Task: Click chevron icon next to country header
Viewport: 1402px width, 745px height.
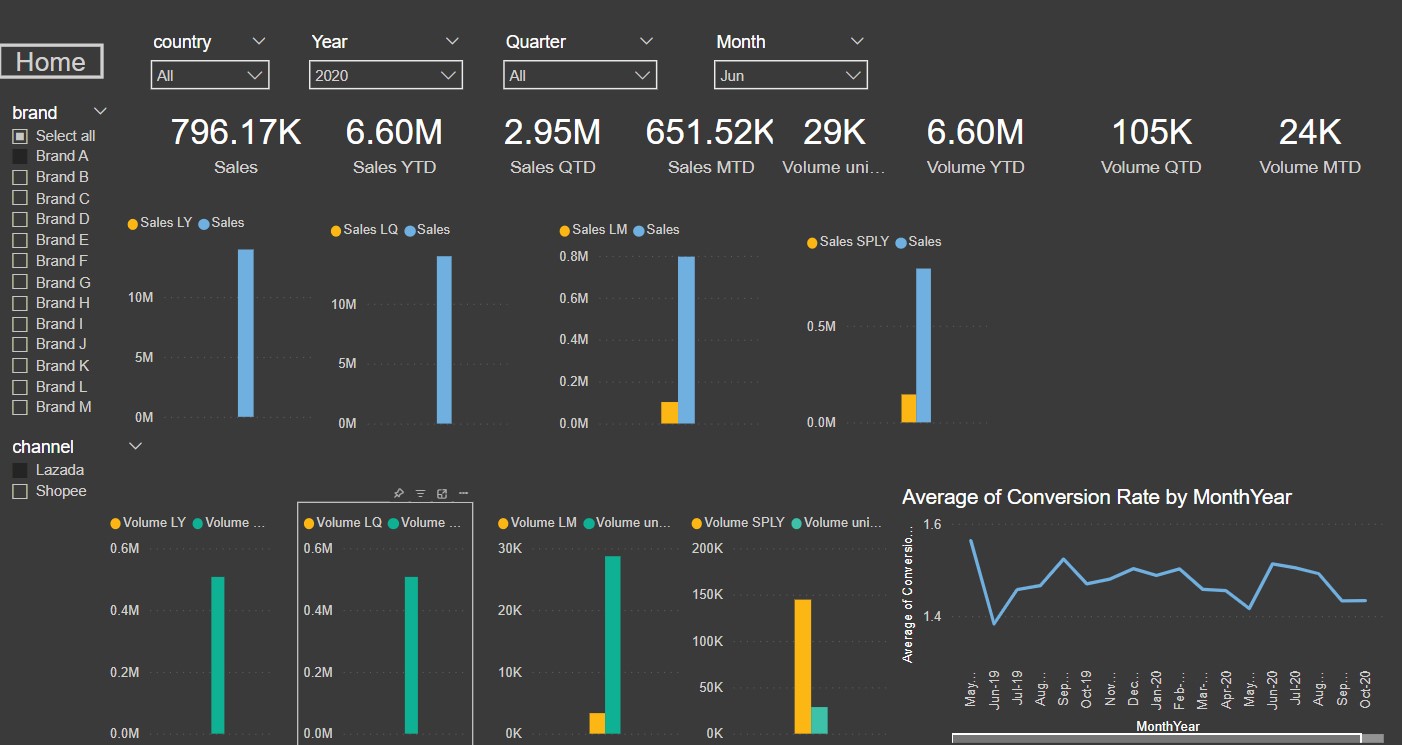Action: point(259,41)
